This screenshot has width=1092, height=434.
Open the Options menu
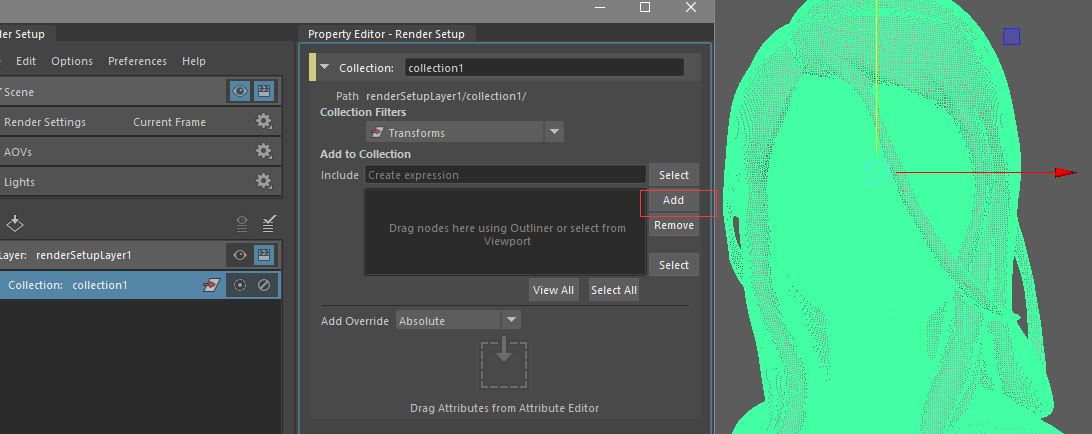pos(72,61)
